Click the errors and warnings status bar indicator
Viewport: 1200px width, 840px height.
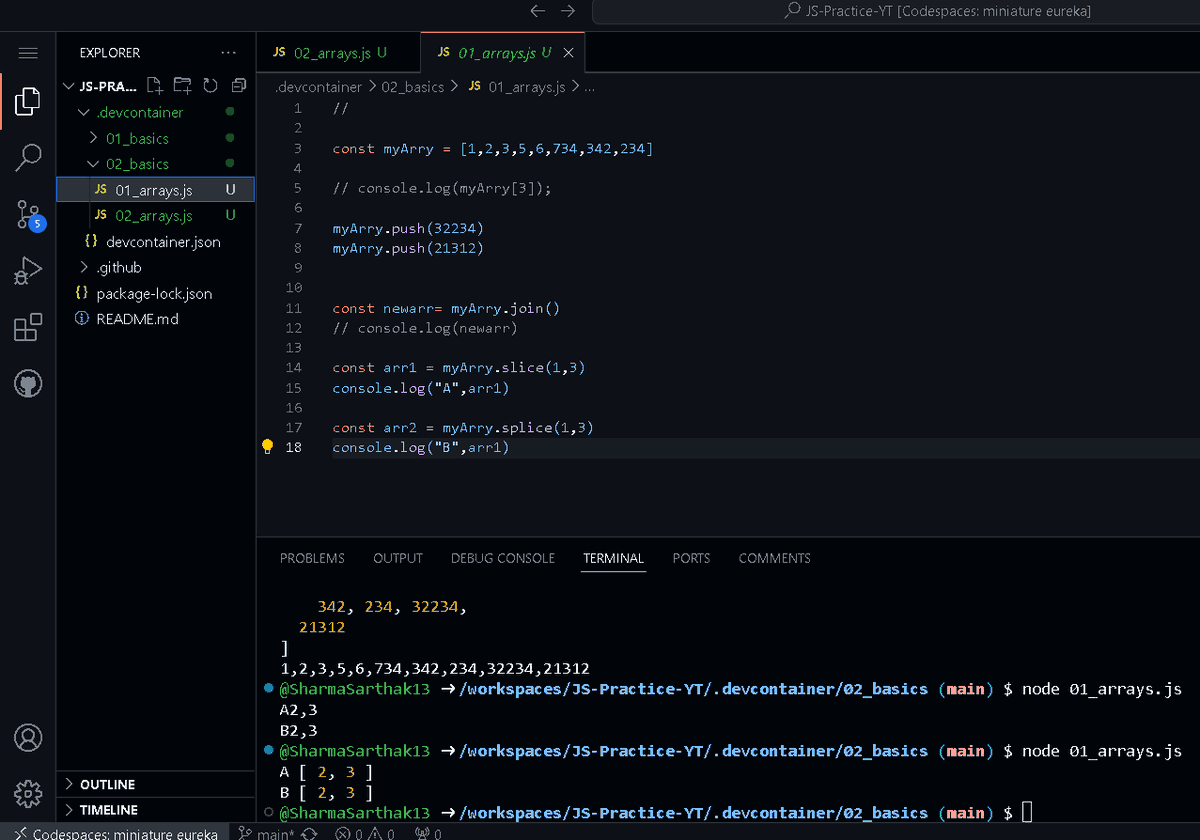pyautogui.click(x=365, y=832)
